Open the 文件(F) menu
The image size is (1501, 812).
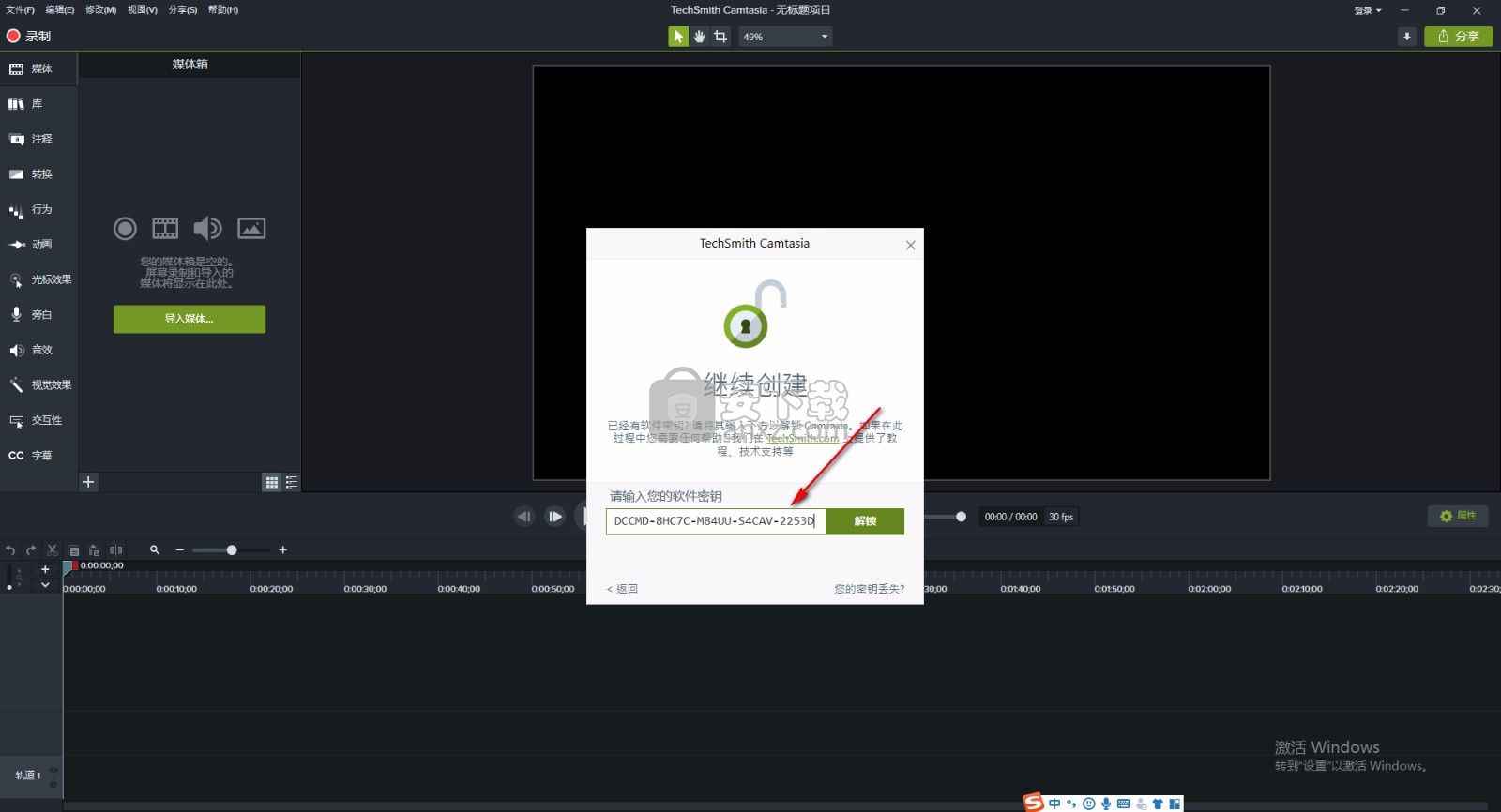point(20,10)
